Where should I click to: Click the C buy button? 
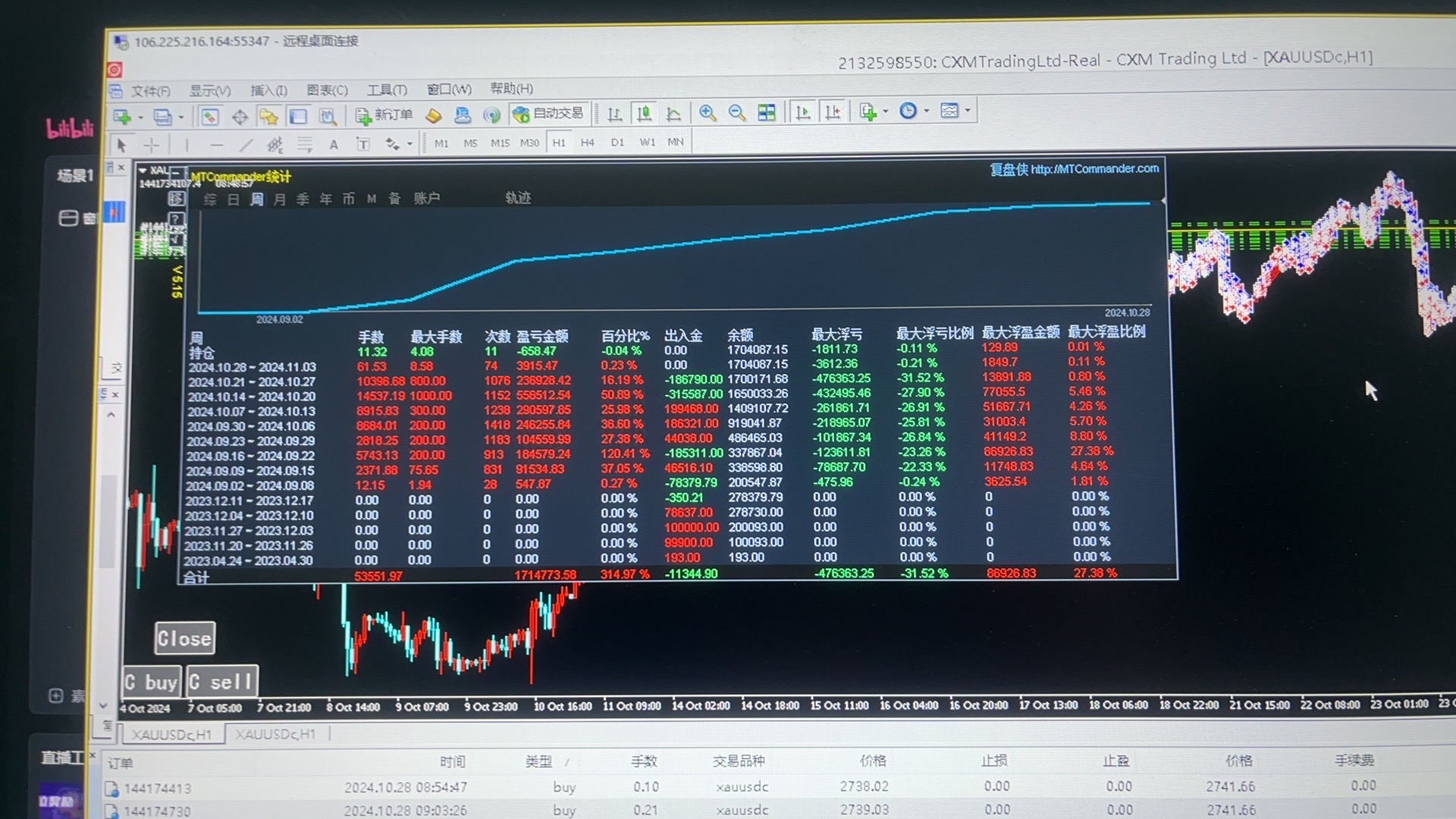tap(152, 682)
